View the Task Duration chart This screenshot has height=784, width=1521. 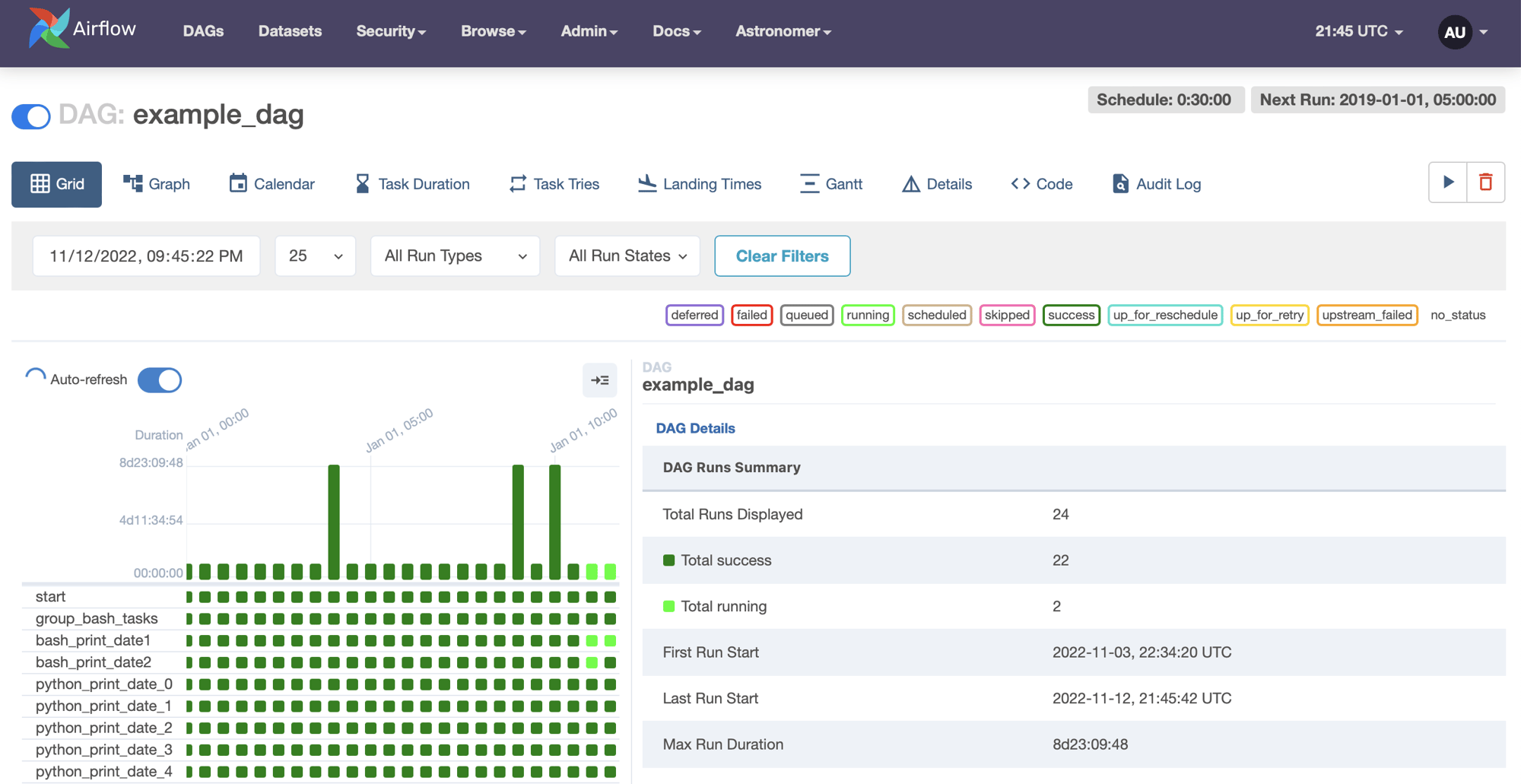click(x=411, y=183)
